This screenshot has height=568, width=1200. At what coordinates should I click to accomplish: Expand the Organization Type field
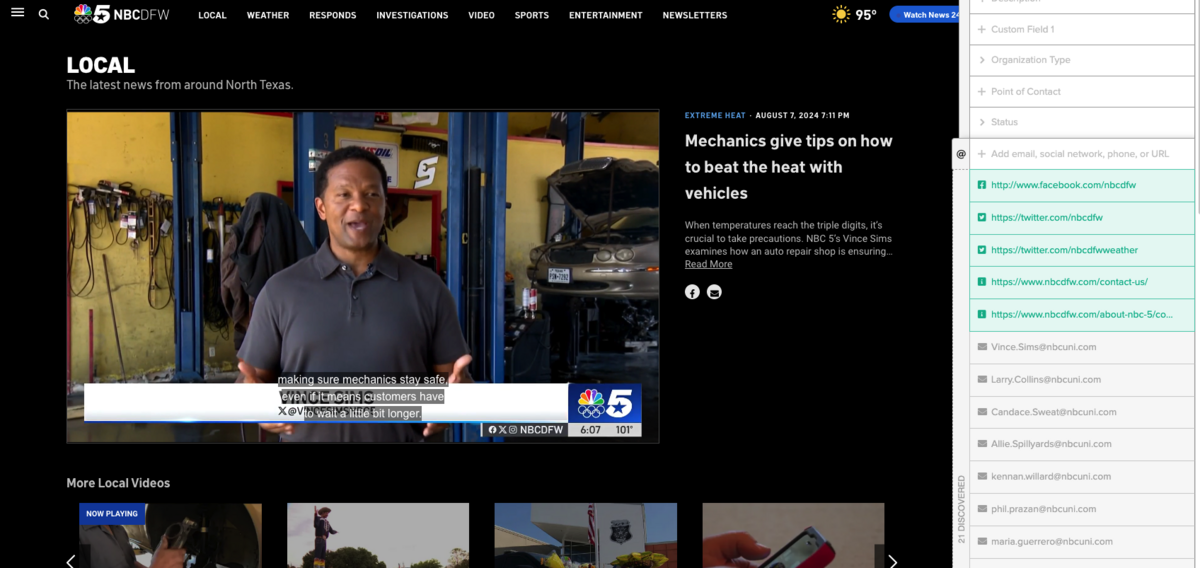click(1030, 60)
